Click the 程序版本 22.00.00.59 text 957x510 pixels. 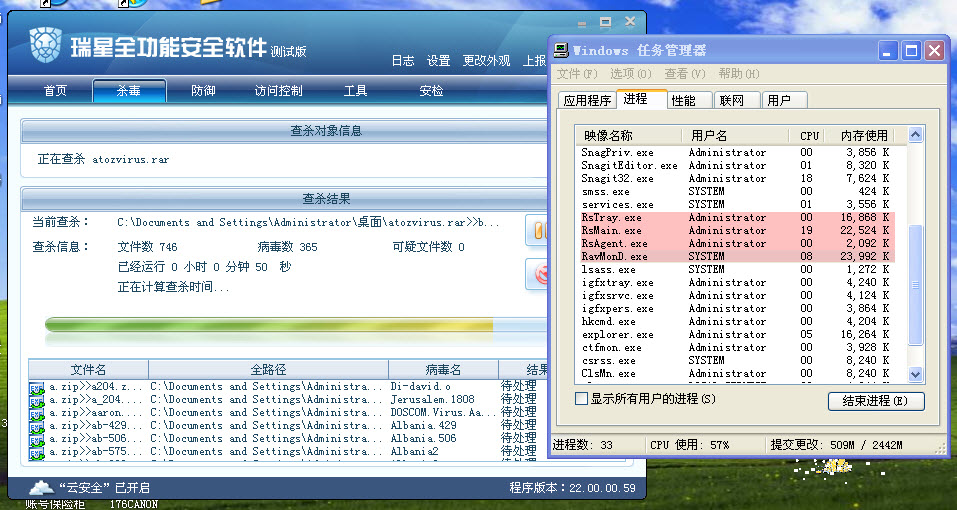[572, 488]
